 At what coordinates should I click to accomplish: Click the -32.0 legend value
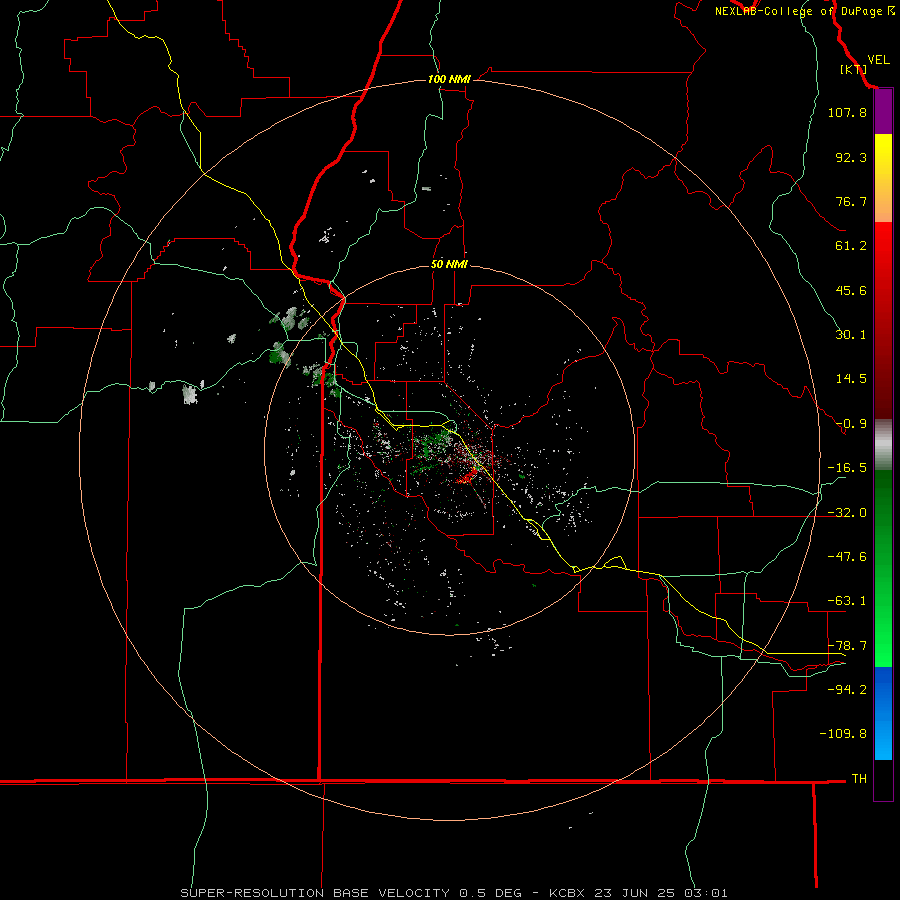coord(847,513)
